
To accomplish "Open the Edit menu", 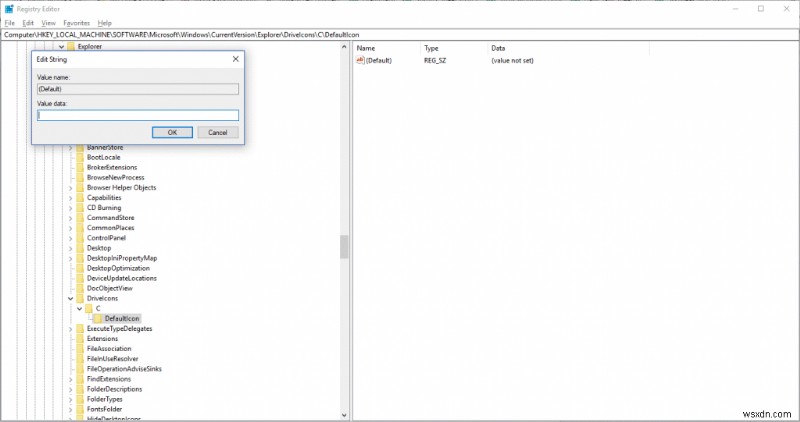I will pos(28,23).
